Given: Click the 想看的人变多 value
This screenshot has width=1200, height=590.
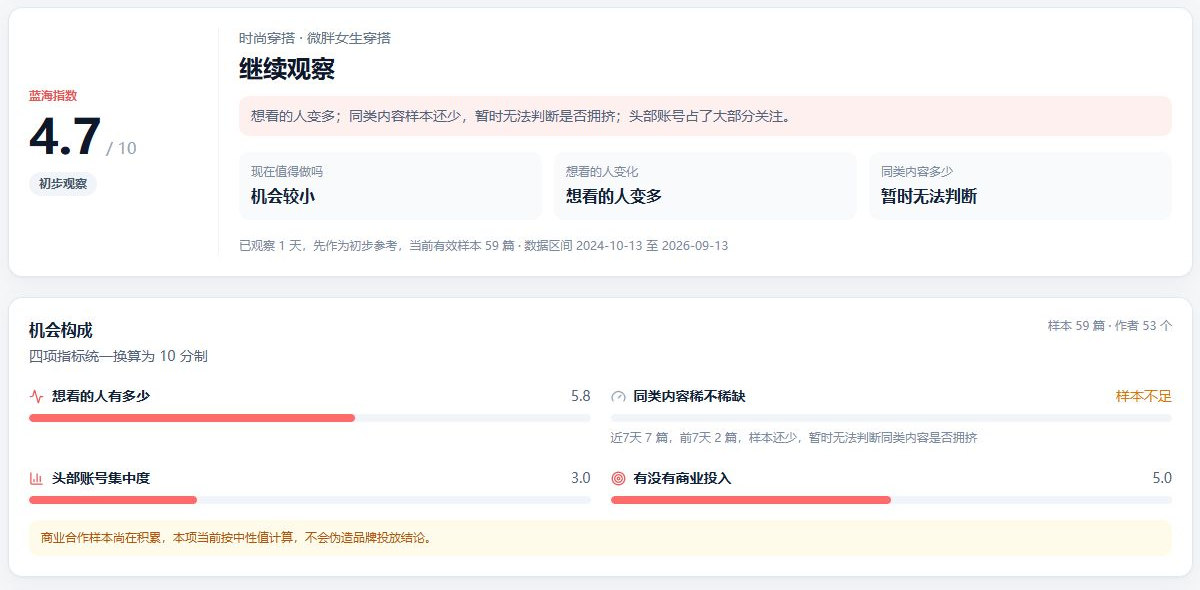Looking at the screenshot, I should [614, 197].
